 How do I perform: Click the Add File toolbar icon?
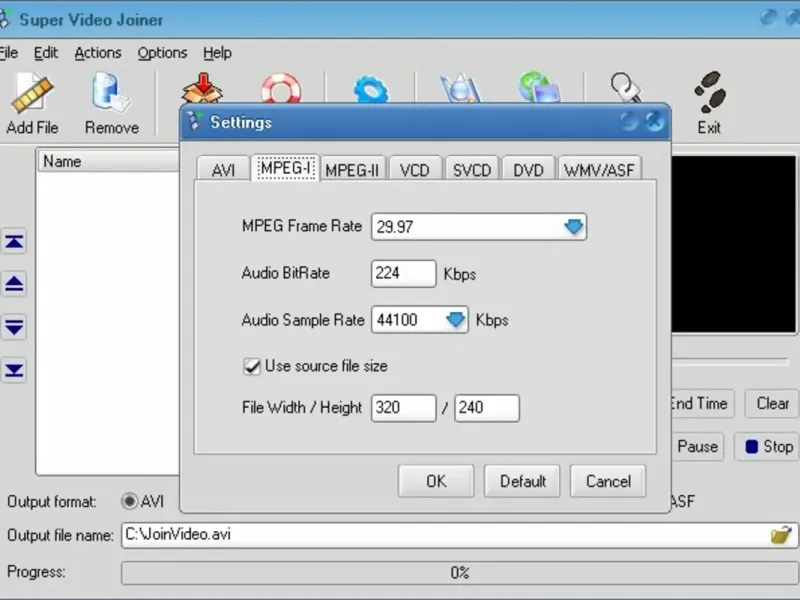32,93
